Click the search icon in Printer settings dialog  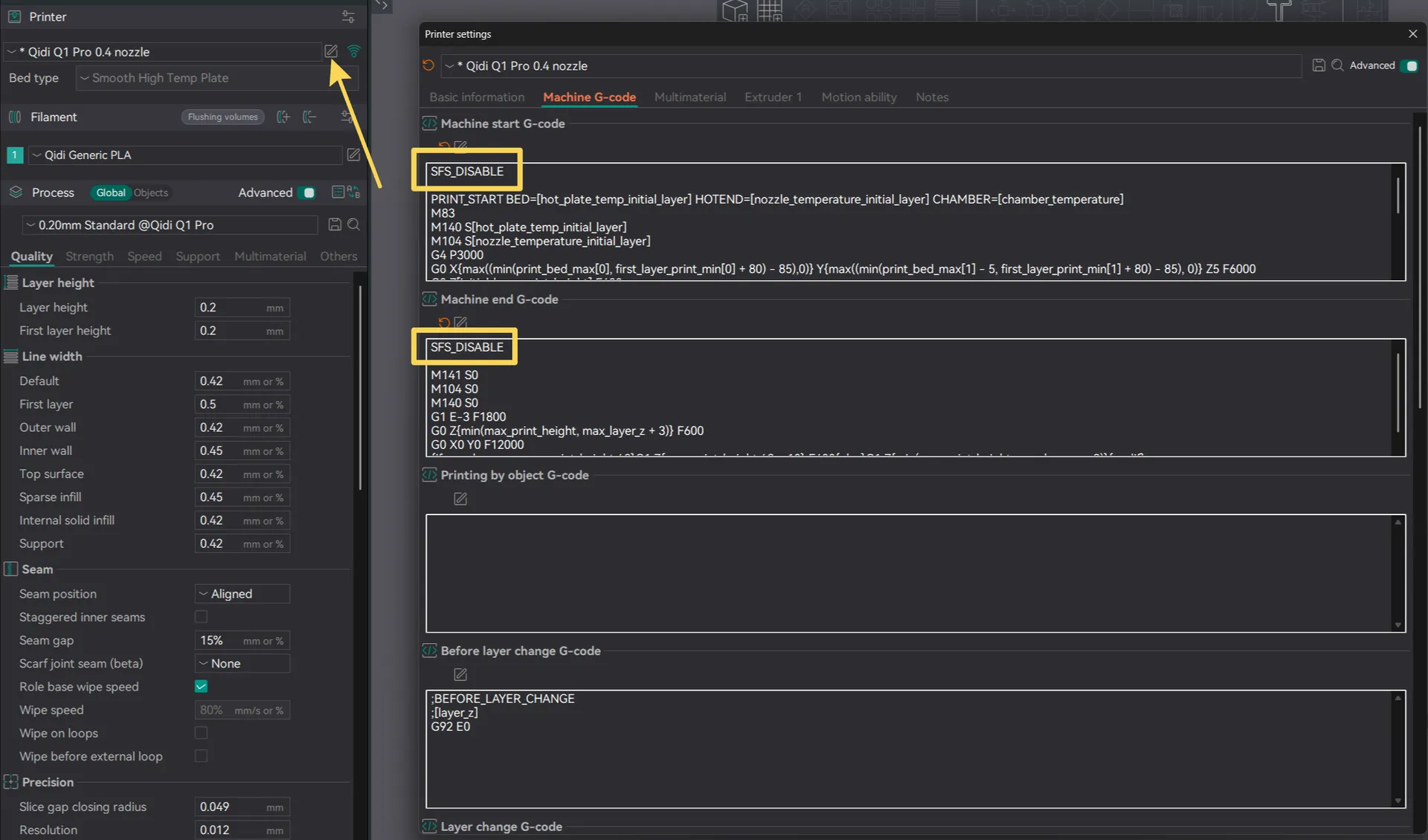click(x=1337, y=65)
